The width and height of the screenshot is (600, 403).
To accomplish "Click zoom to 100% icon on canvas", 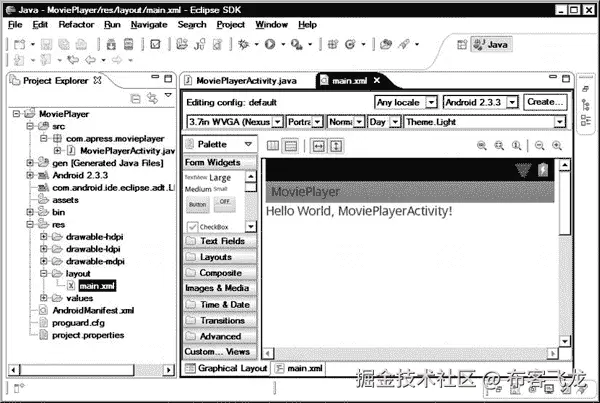I will tap(517, 145).
